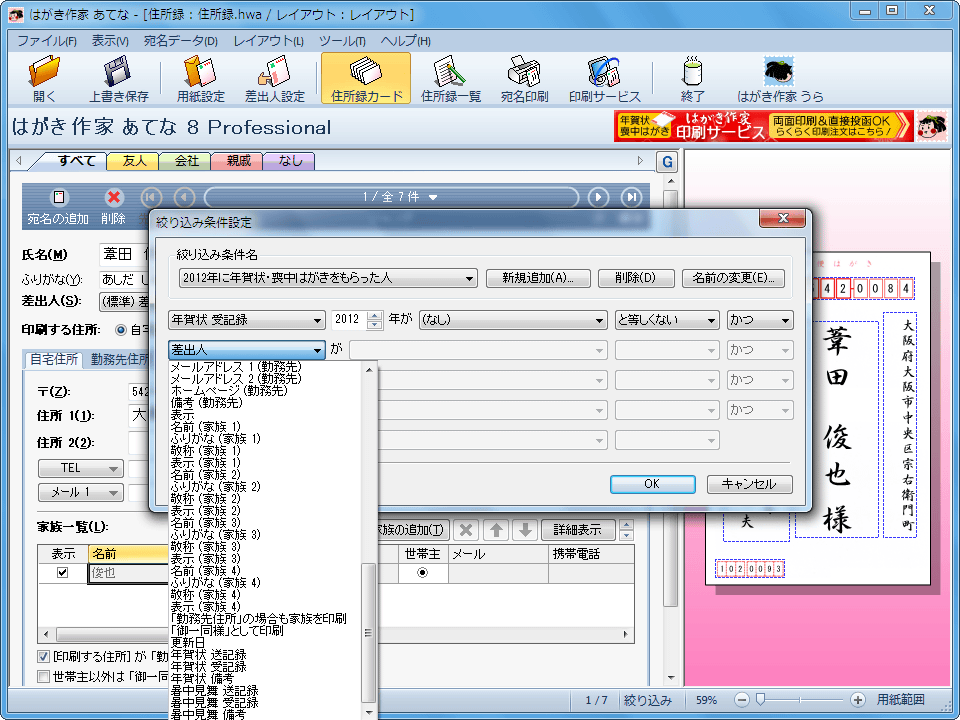Click the dropdown list scrollbar thumb
Viewport: 960px width, 720px height.
tap(368, 632)
